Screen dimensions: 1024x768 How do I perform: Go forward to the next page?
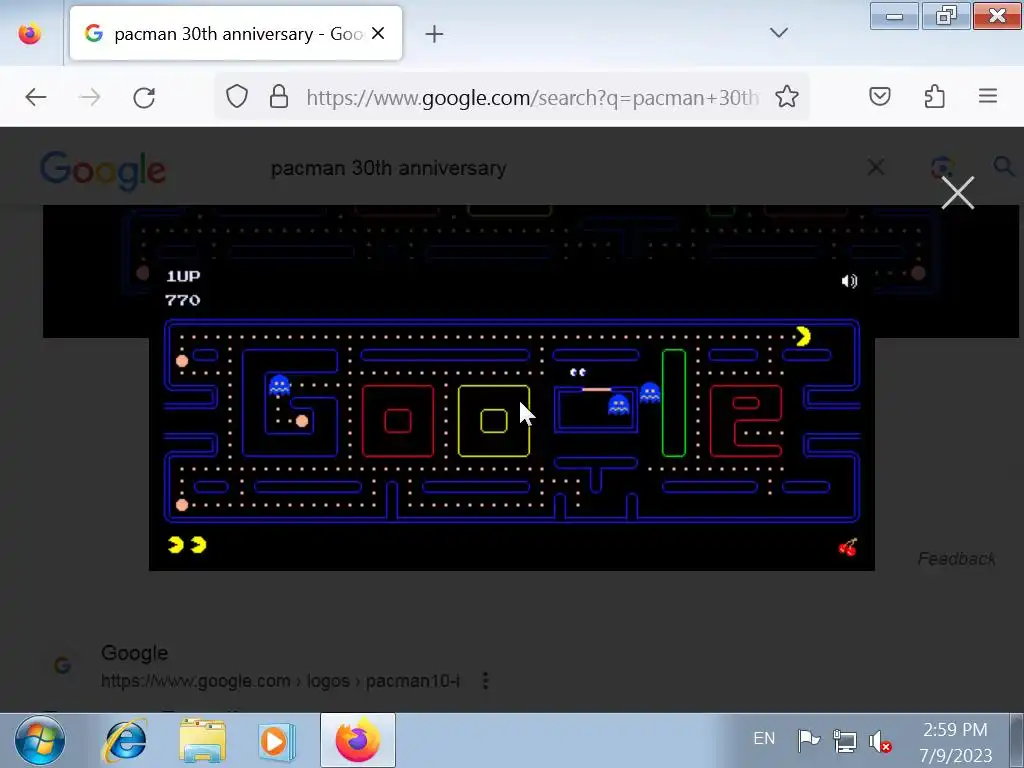pyautogui.click(x=89, y=97)
